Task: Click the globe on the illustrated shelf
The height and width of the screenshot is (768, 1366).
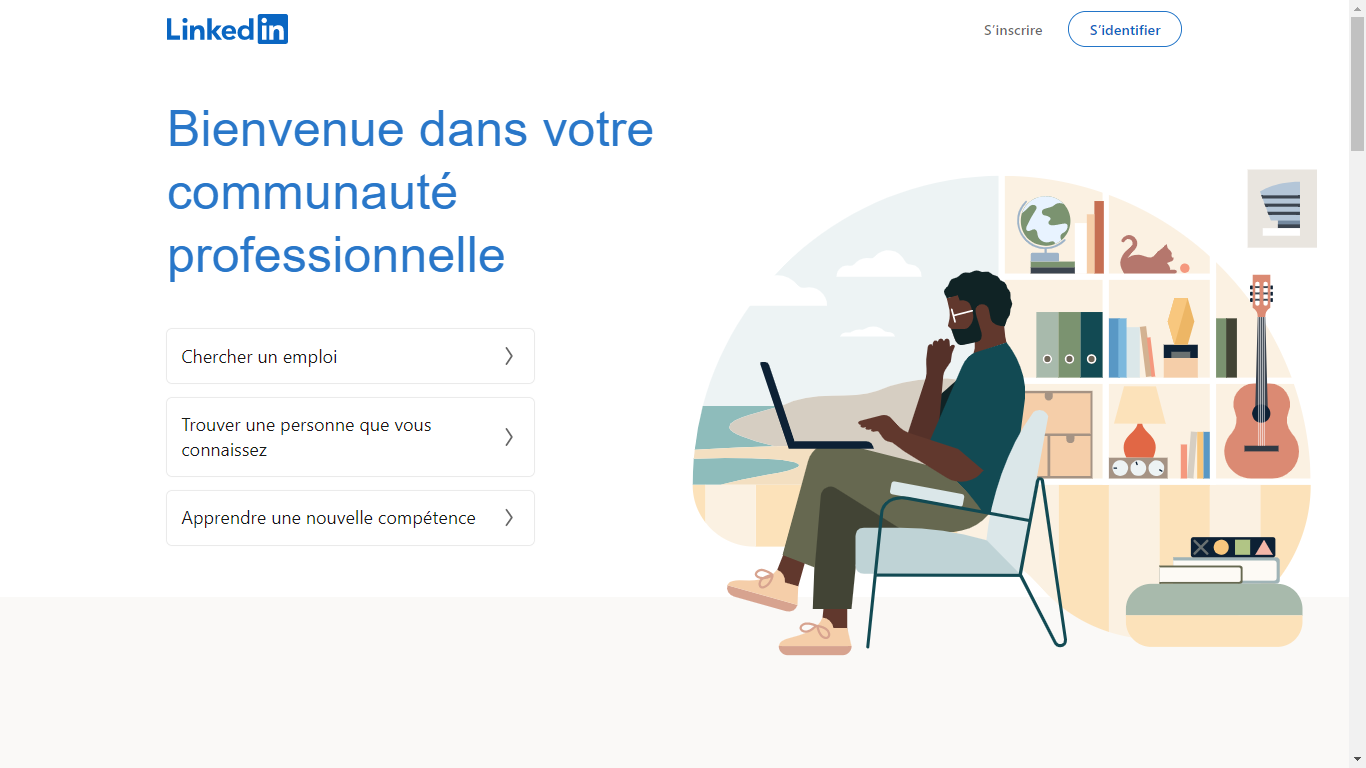Action: [x=1045, y=234]
